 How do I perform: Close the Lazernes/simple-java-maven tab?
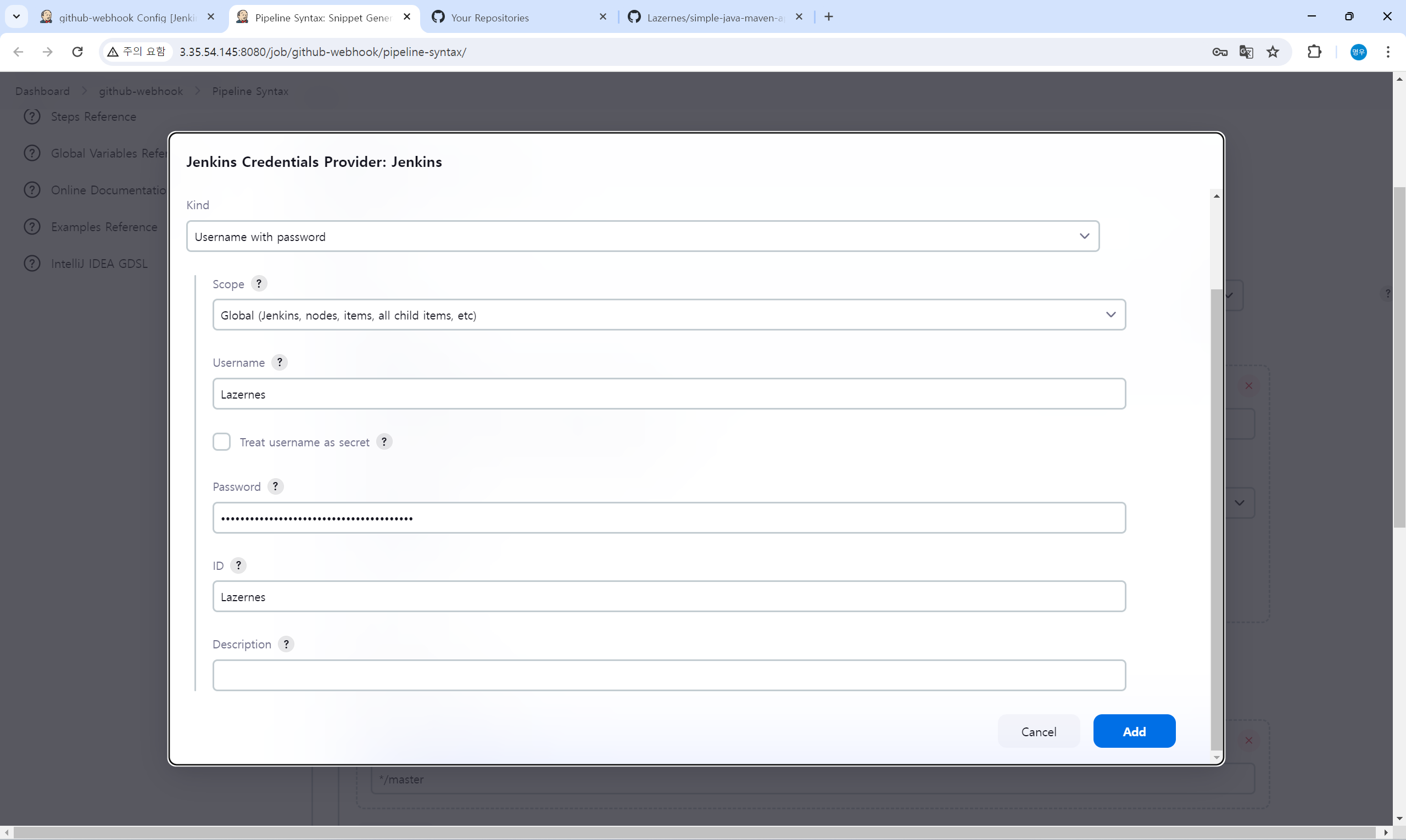pyautogui.click(x=799, y=17)
